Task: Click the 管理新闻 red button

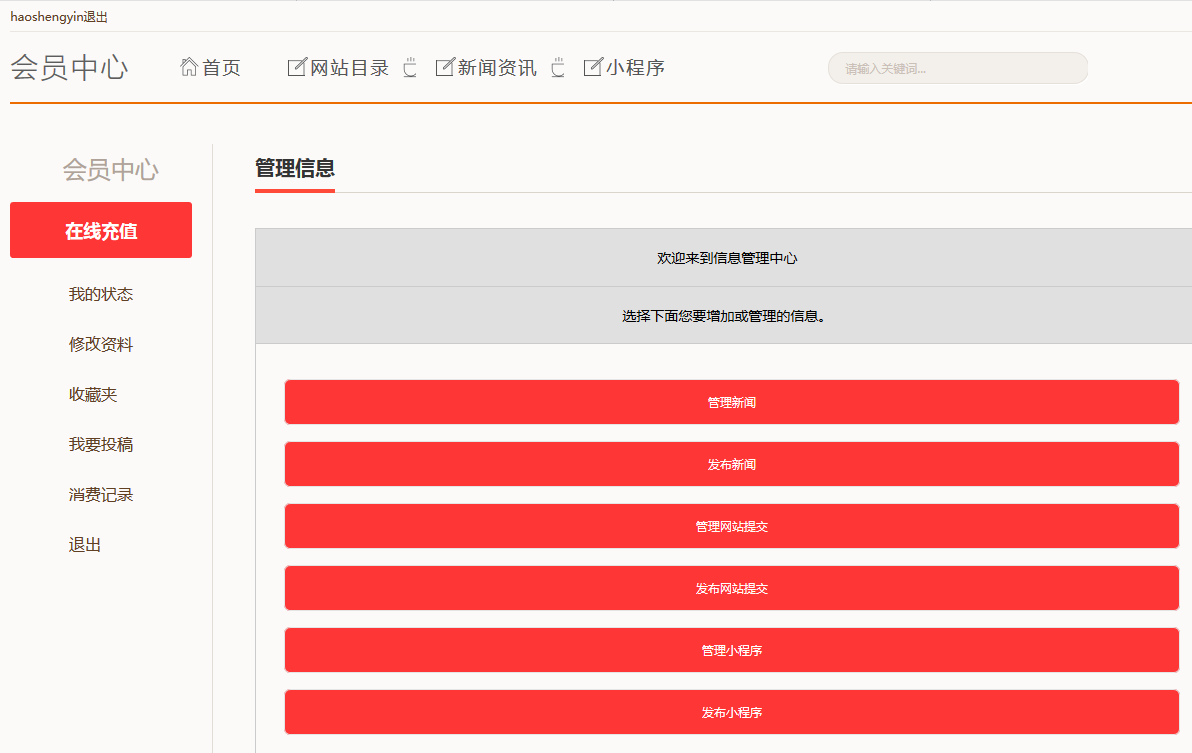Action: coord(731,402)
